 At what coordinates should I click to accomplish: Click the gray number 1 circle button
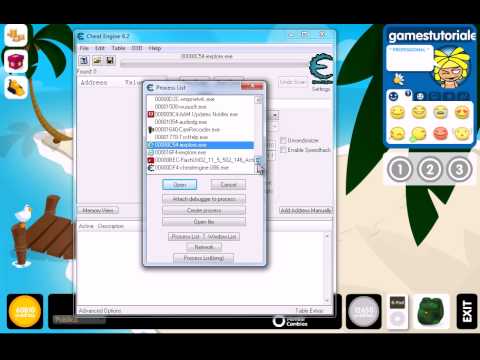click(x=400, y=170)
